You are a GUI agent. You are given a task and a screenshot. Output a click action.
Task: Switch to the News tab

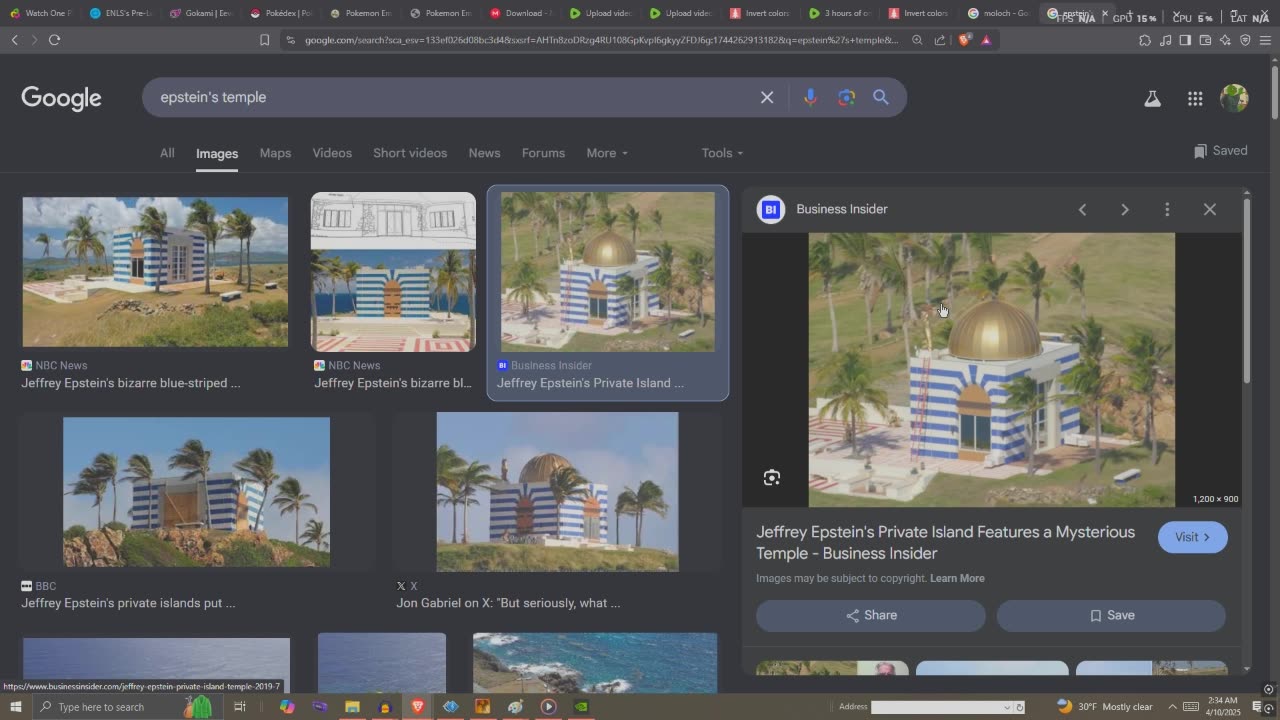[484, 153]
